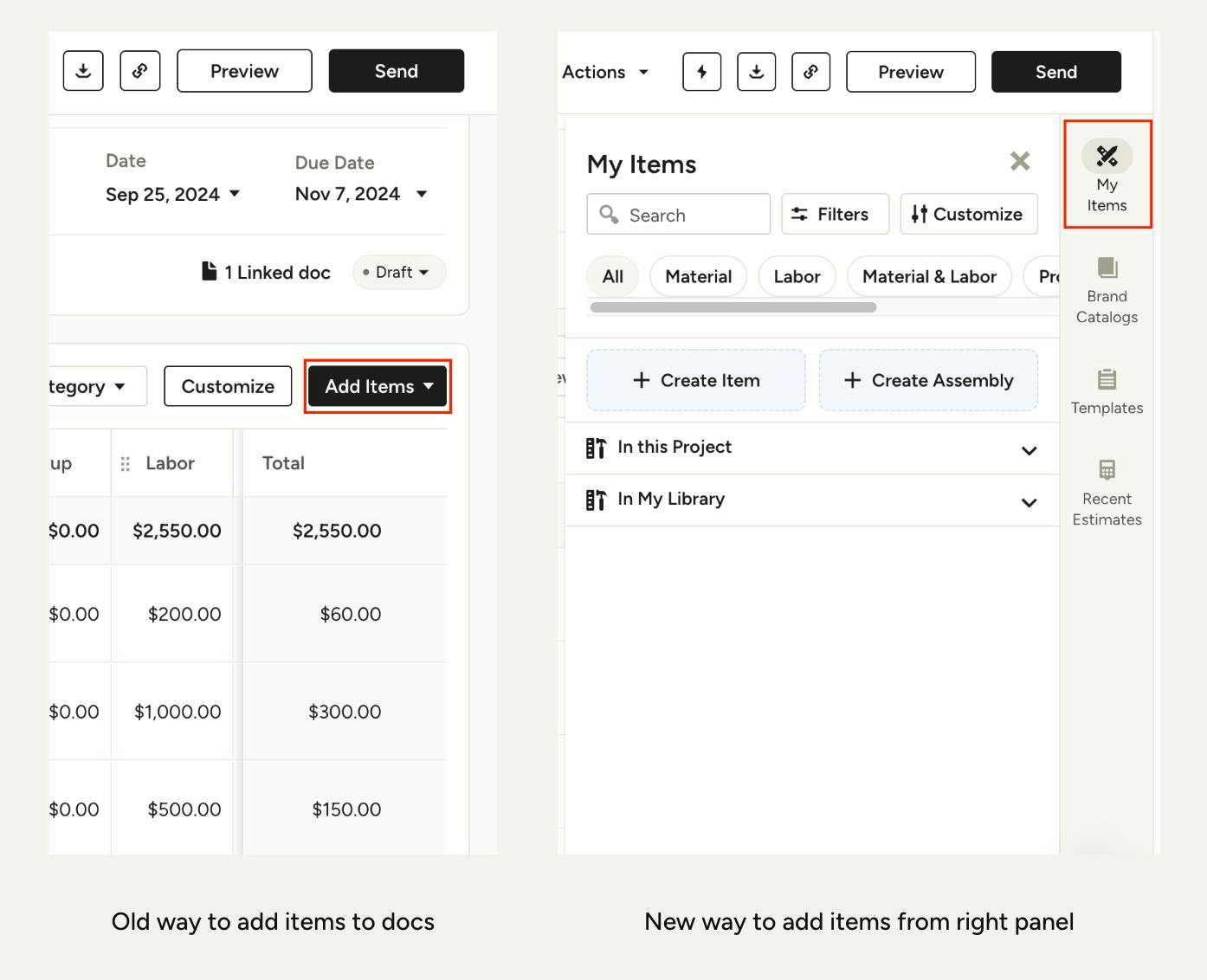The height and width of the screenshot is (980, 1207).
Task: Close the My Items panel
Action: (x=1019, y=161)
